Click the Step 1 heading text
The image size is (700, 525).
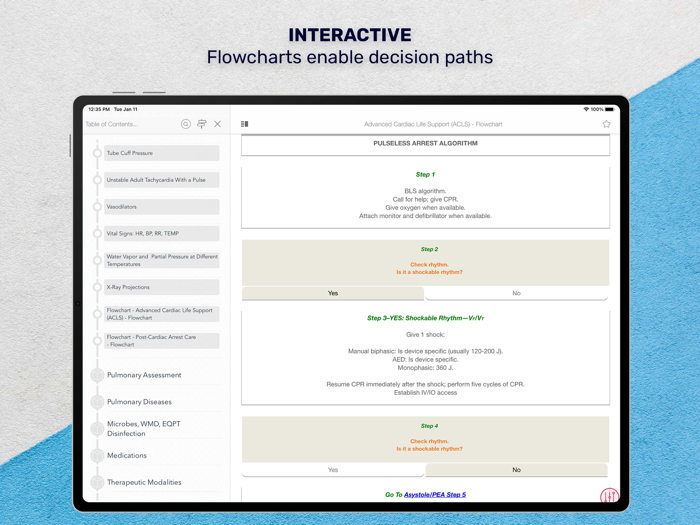(425, 175)
